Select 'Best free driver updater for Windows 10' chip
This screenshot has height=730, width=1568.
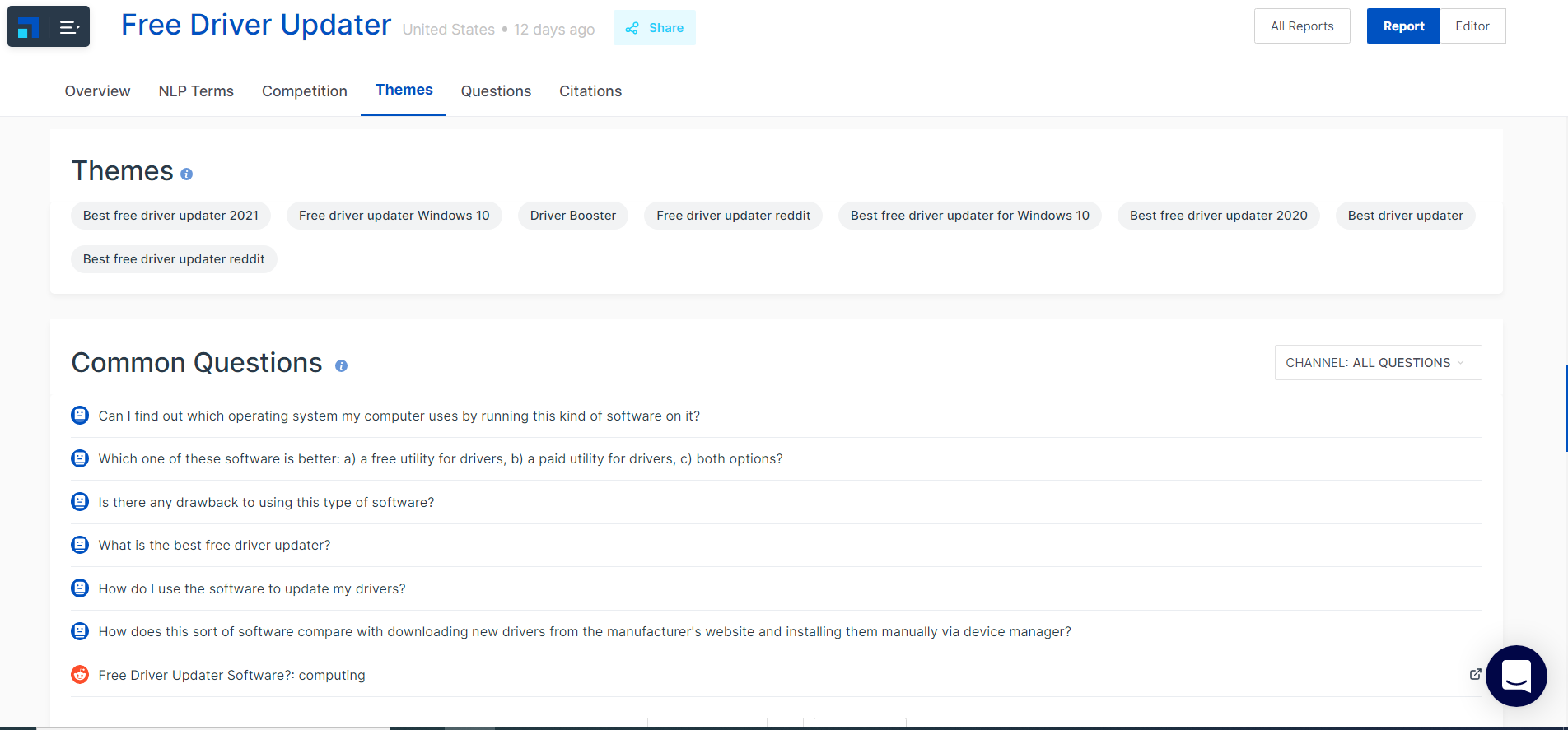click(x=970, y=216)
